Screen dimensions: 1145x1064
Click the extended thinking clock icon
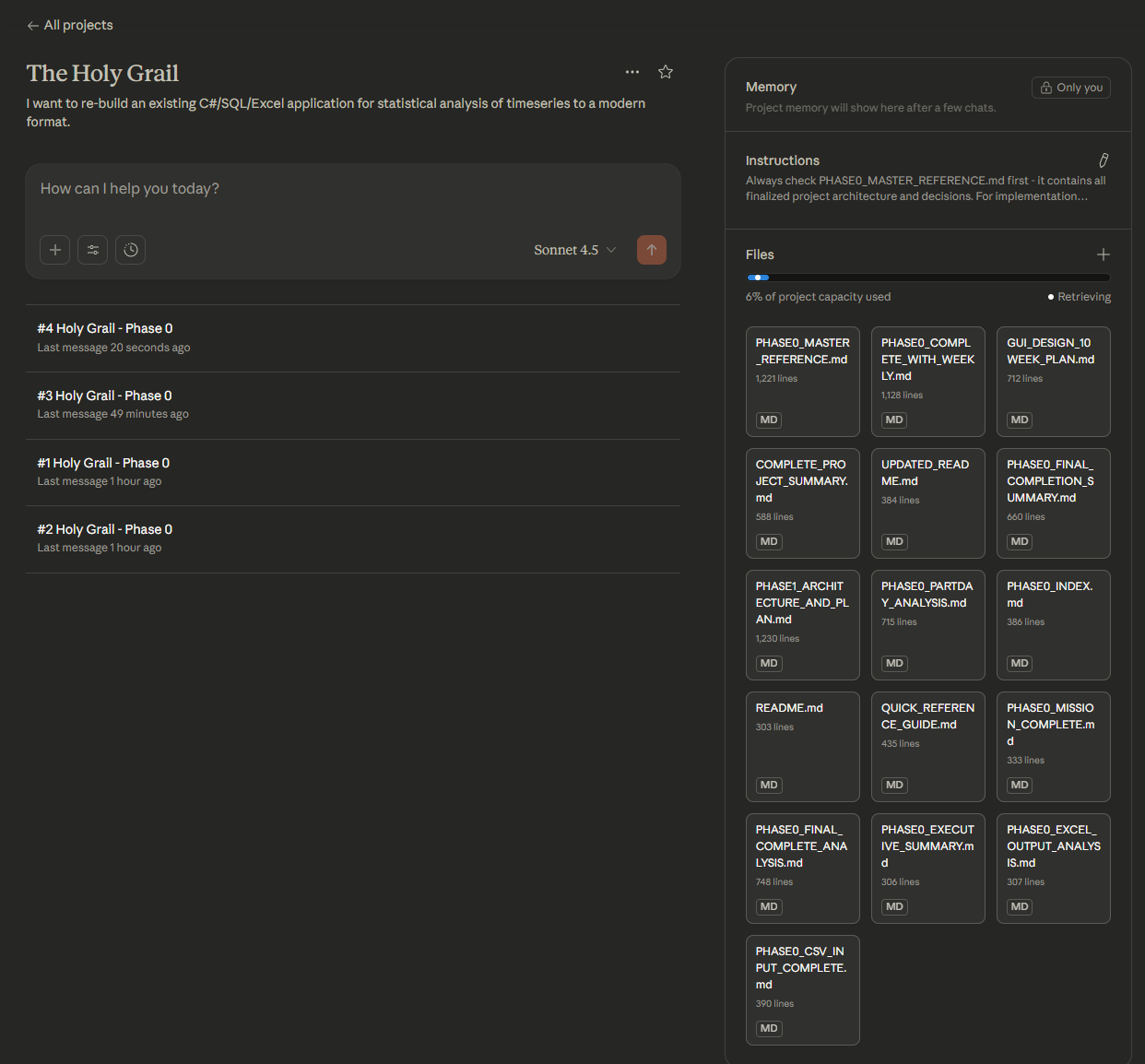click(x=131, y=250)
